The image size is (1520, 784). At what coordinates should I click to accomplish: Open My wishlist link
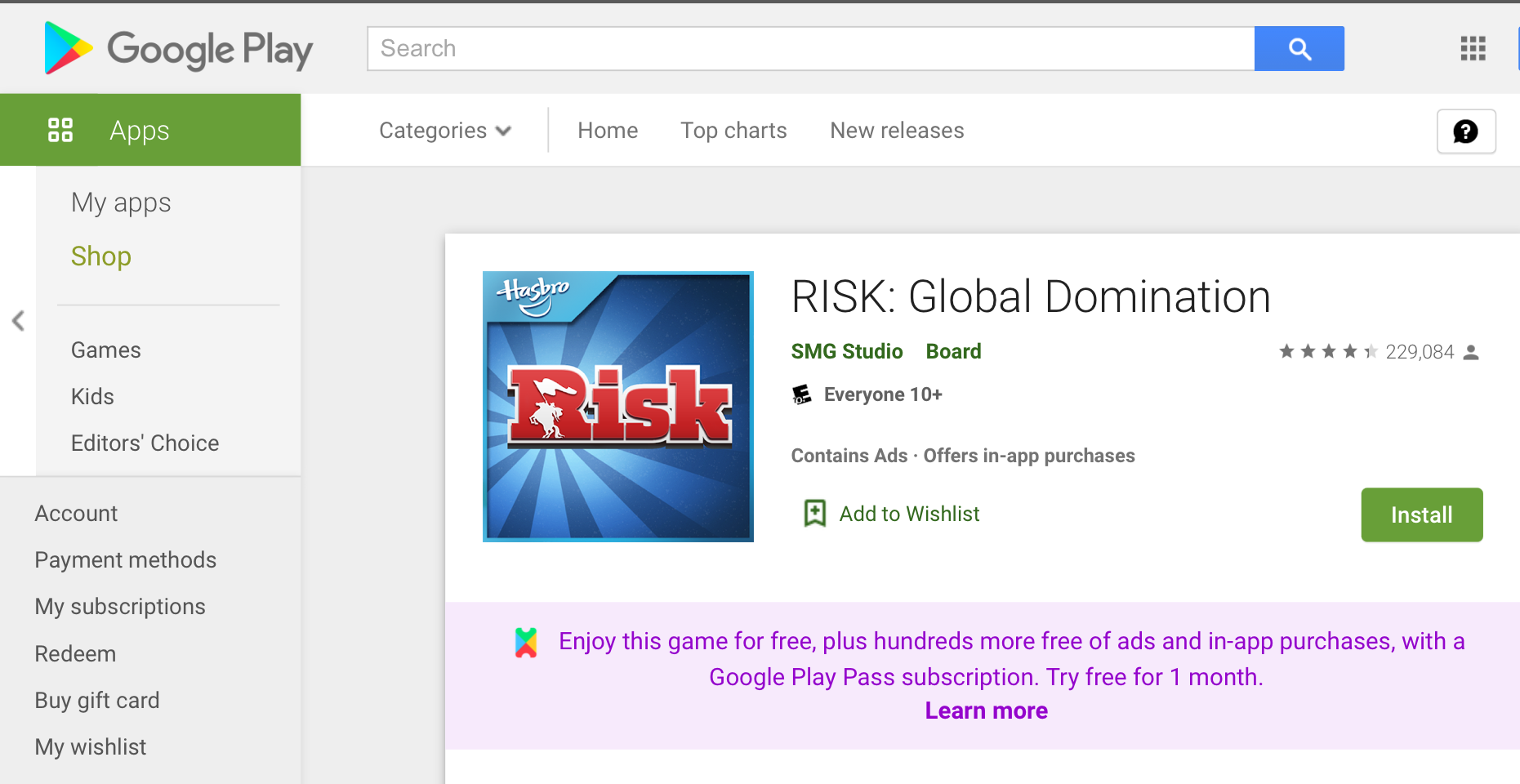tap(91, 747)
